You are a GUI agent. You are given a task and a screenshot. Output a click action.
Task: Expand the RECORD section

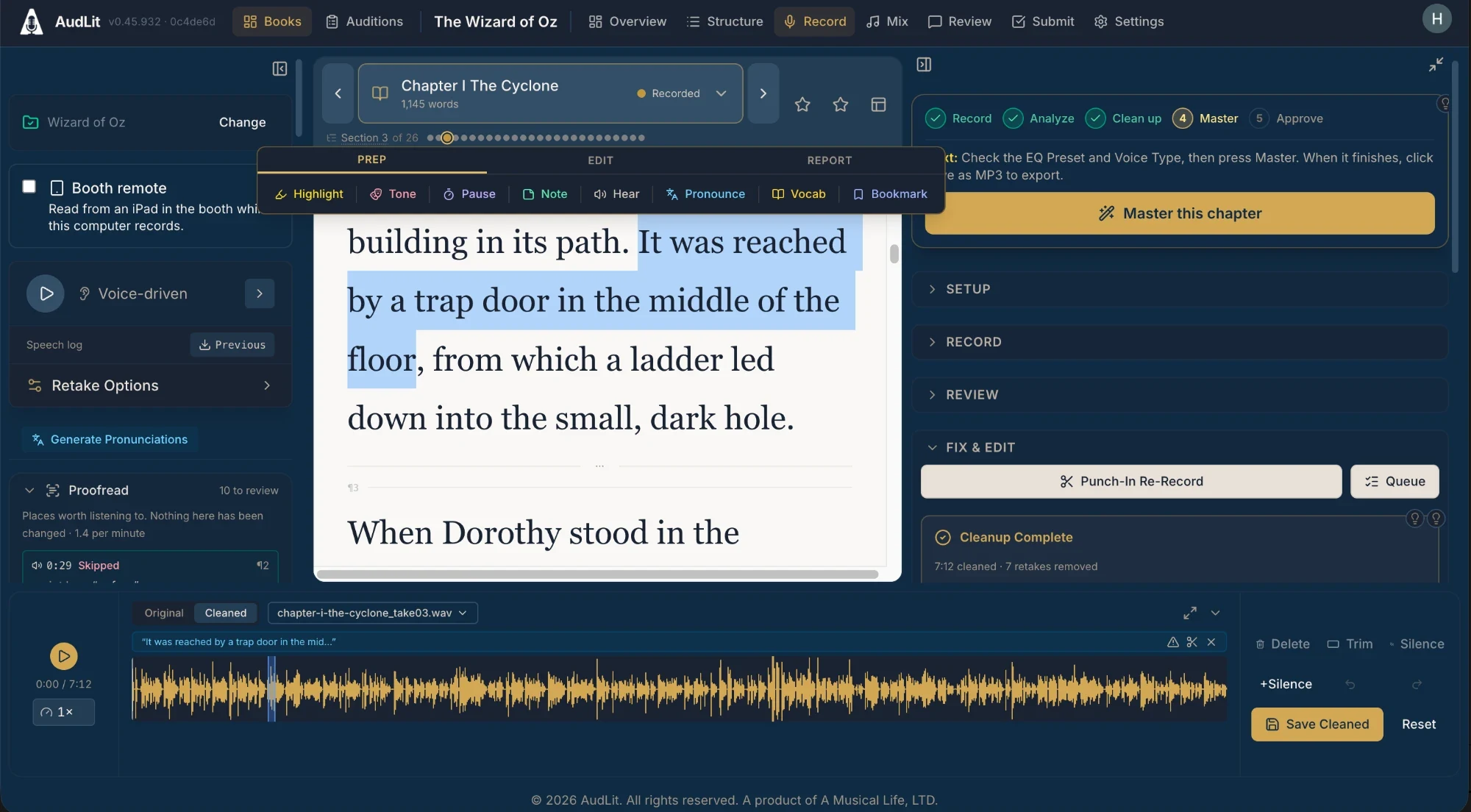(x=1180, y=342)
